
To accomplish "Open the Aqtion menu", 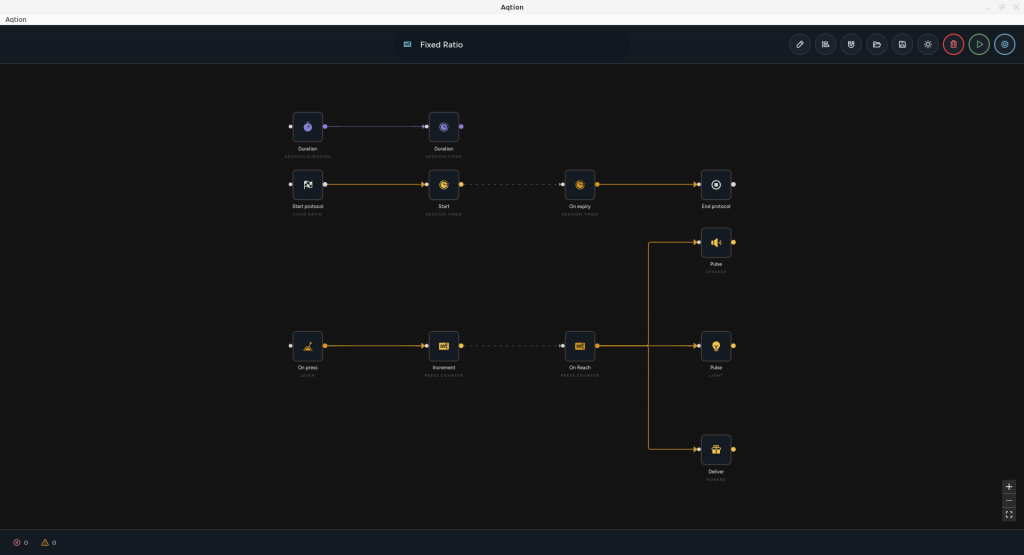I will pyautogui.click(x=16, y=20).
